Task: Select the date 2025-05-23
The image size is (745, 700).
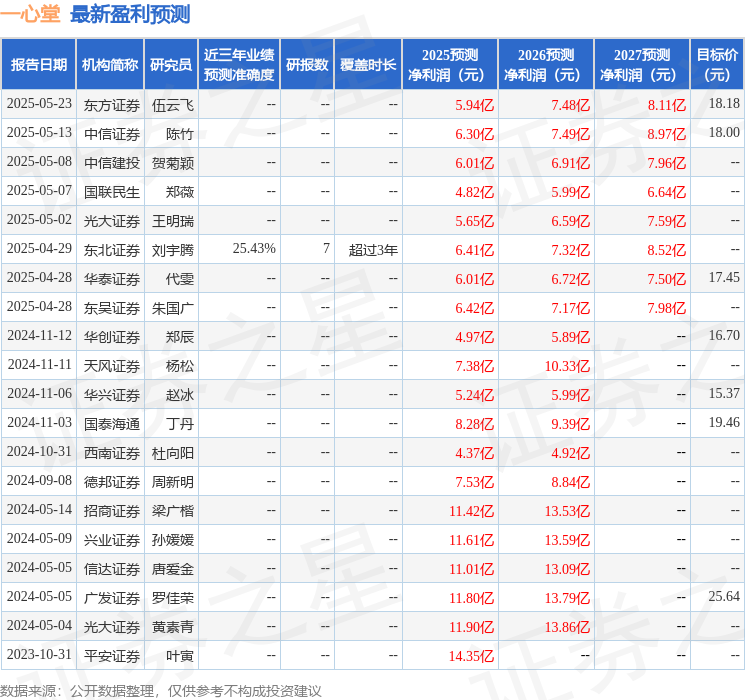Action: pos(39,104)
